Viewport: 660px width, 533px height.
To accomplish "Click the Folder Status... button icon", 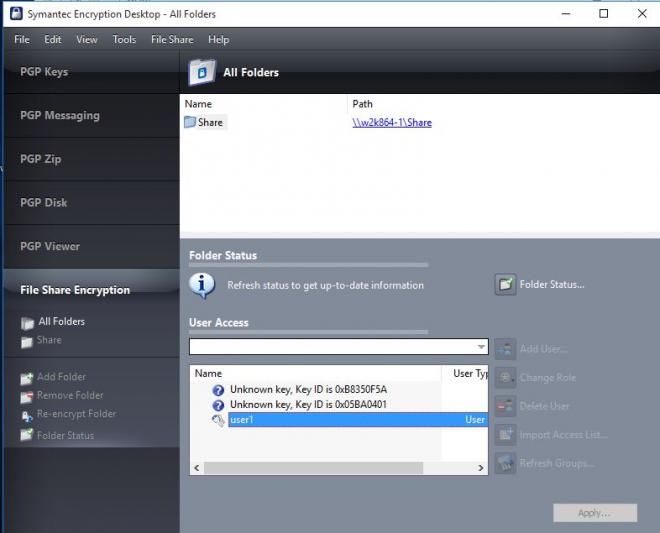I will 506,285.
